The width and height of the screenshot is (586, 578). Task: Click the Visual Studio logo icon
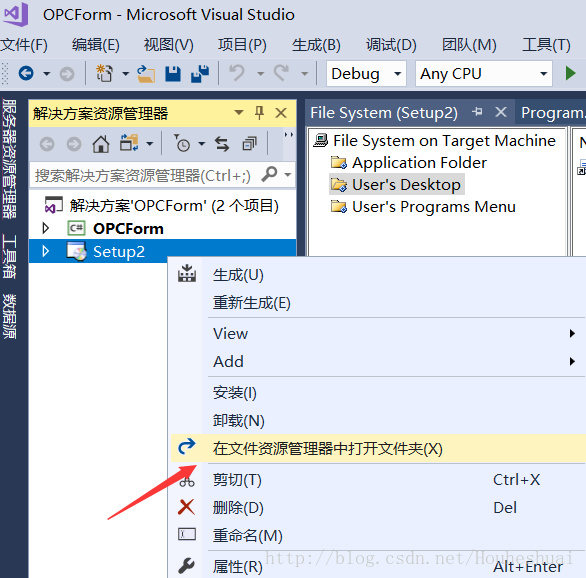click(16, 15)
